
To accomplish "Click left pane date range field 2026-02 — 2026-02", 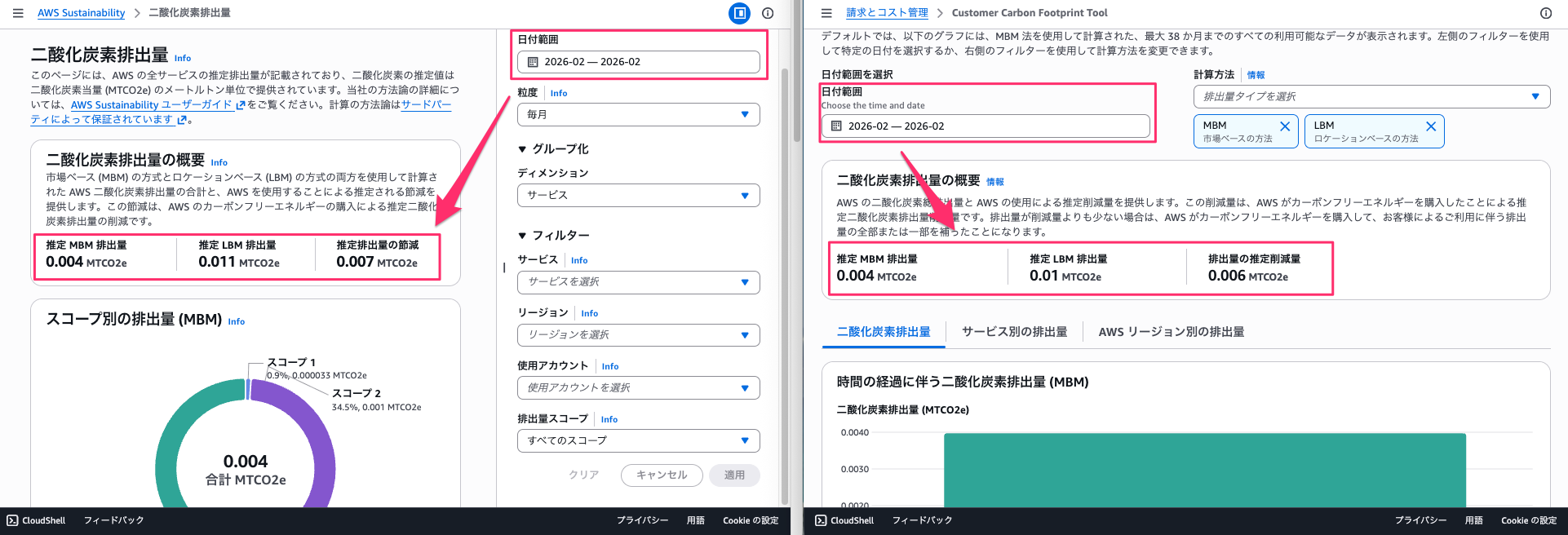I will coord(638,62).
